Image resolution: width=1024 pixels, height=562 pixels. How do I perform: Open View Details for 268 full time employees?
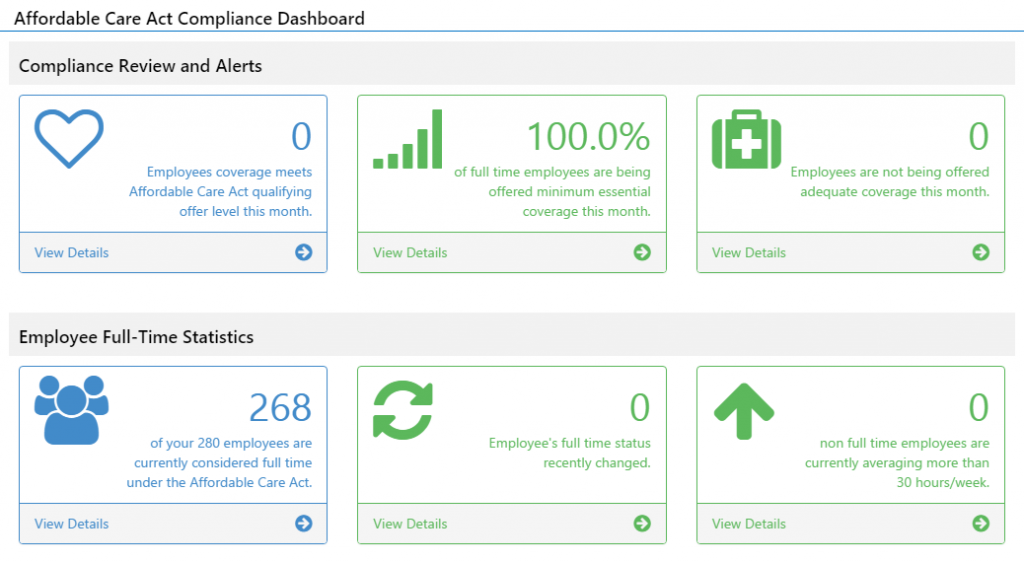[72, 523]
